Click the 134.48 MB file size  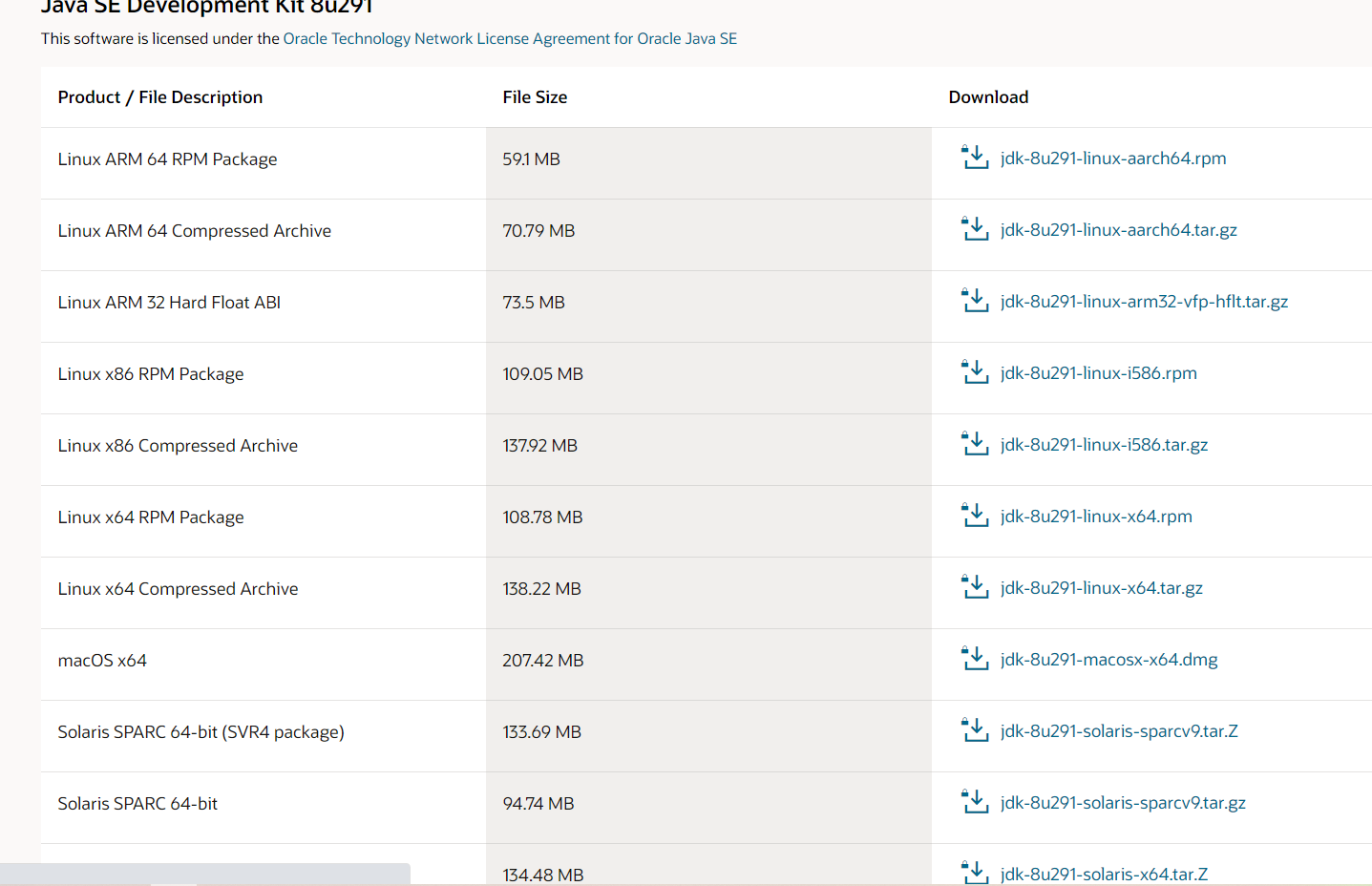click(x=543, y=875)
